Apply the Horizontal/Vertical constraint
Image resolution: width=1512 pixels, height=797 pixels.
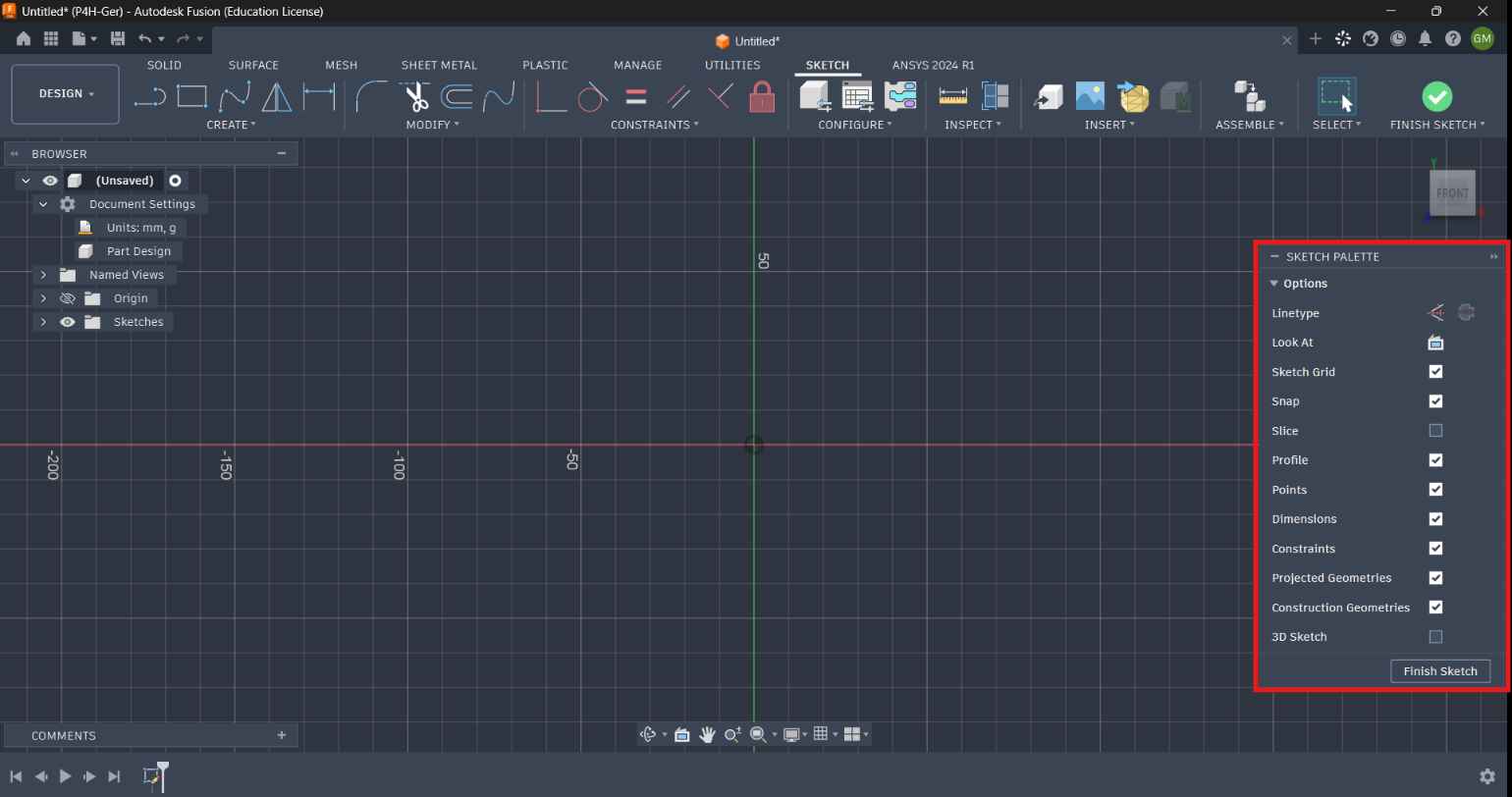point(551,96)
